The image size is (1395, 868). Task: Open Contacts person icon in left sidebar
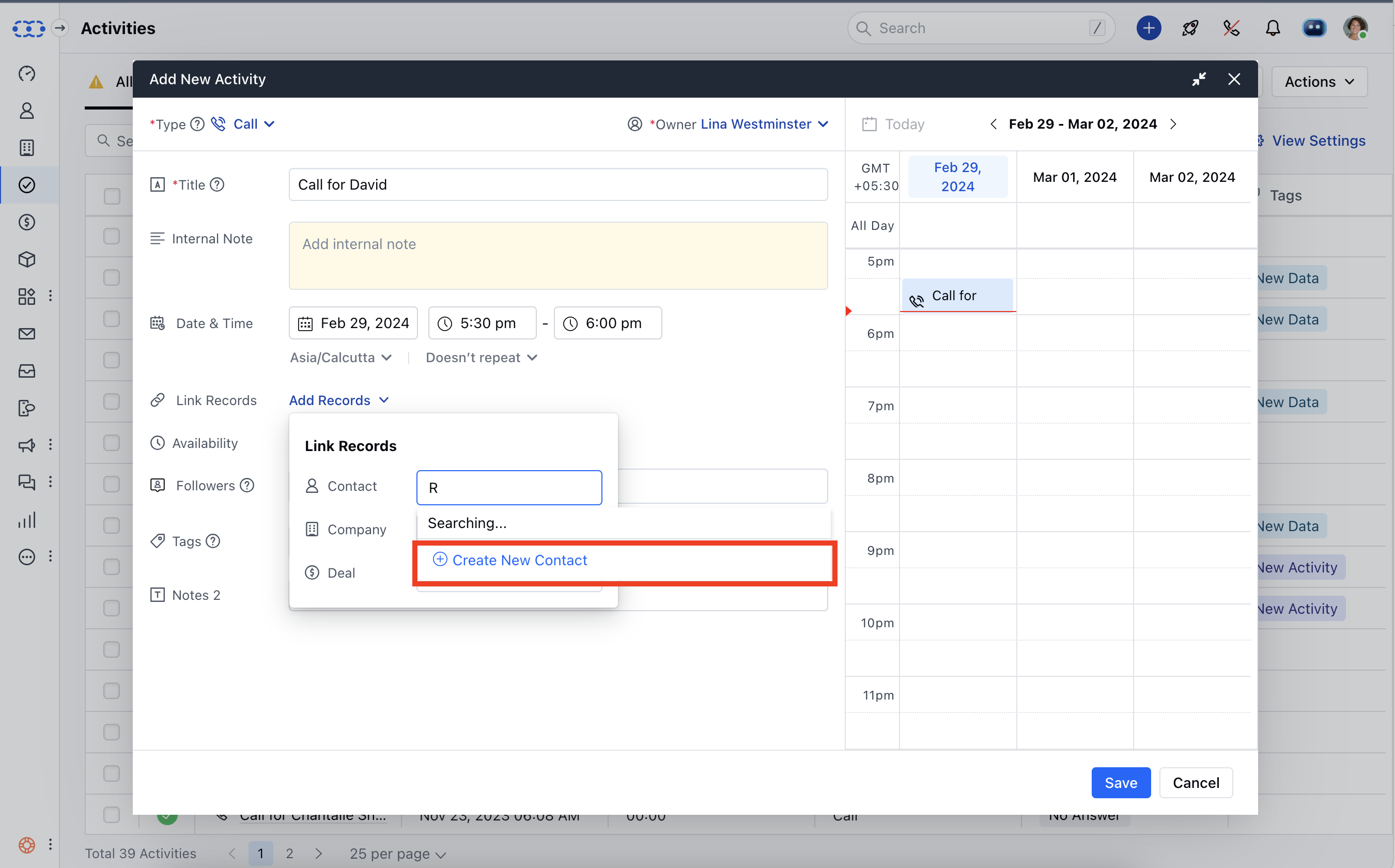tap(27, 110)
